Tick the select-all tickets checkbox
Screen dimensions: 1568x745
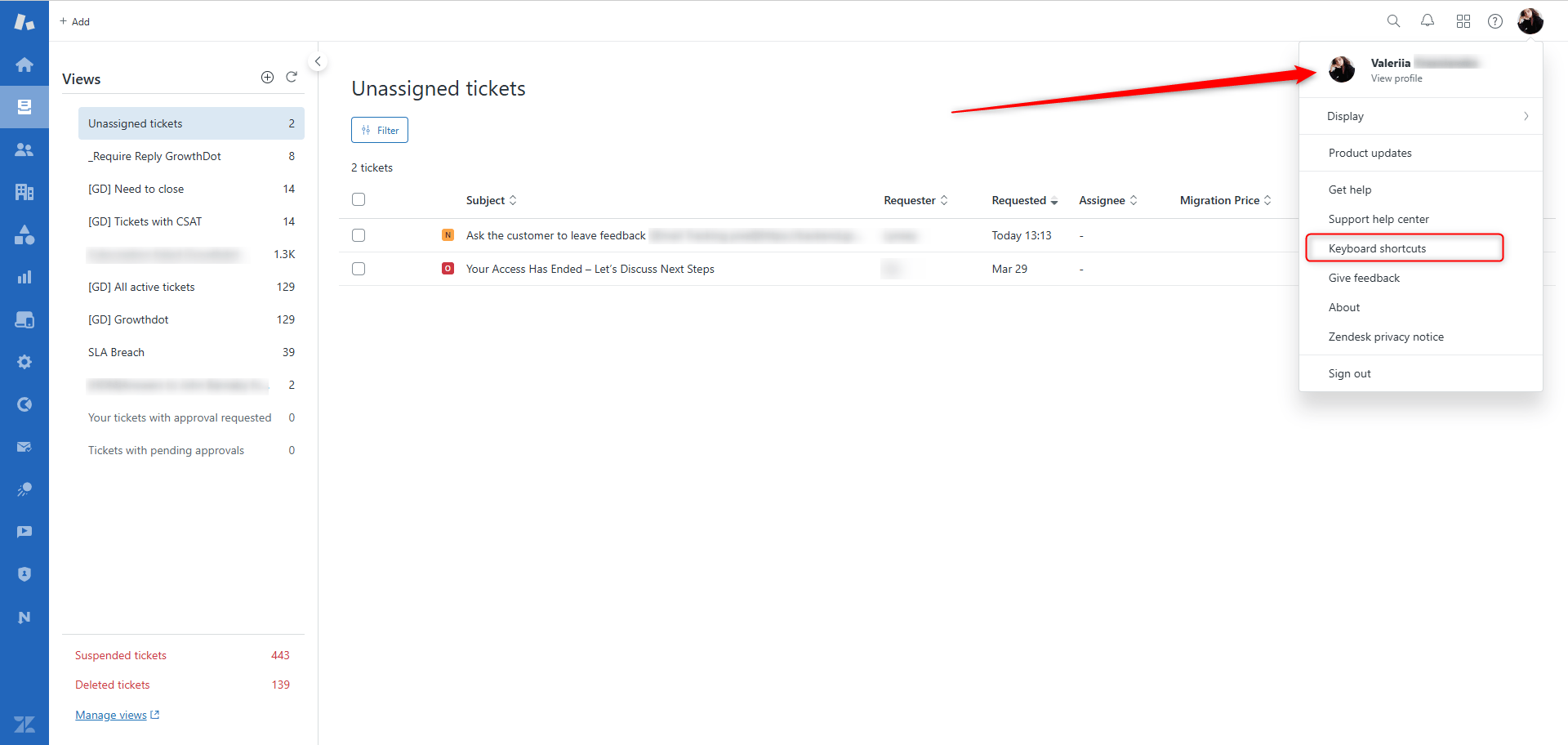click(x=359, y=199)
